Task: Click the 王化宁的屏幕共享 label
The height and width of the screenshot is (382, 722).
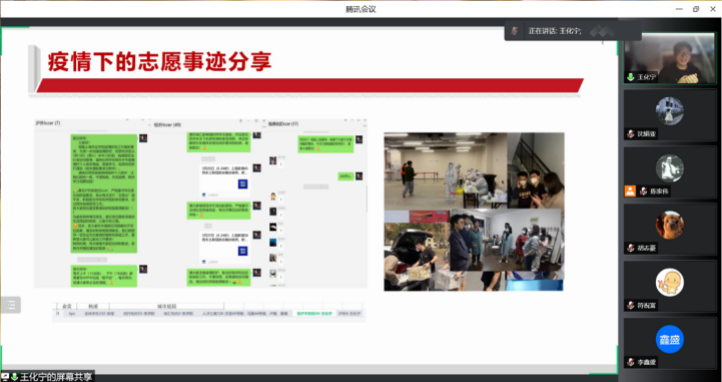Action: click(56, 377)
